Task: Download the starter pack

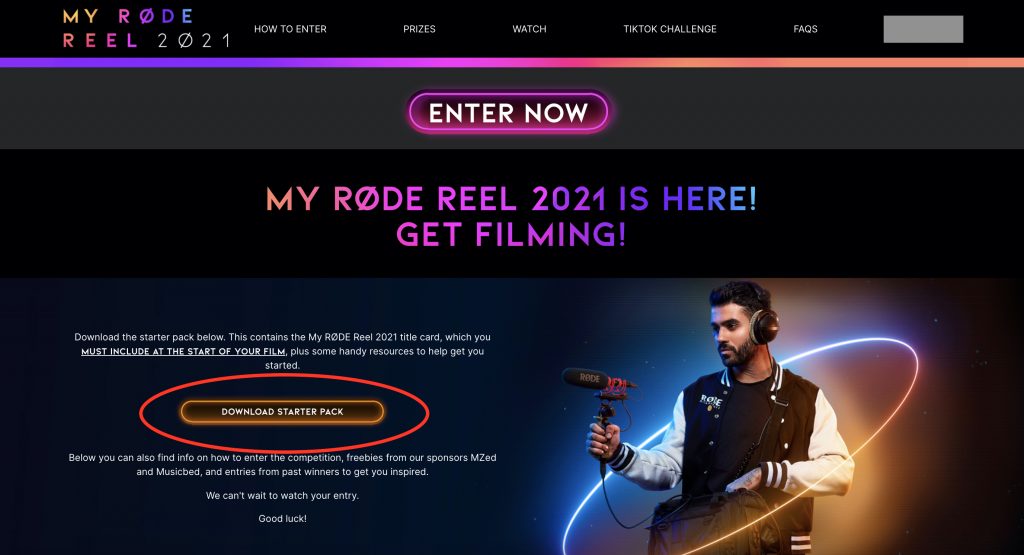Action: click(x=282, y=411)
